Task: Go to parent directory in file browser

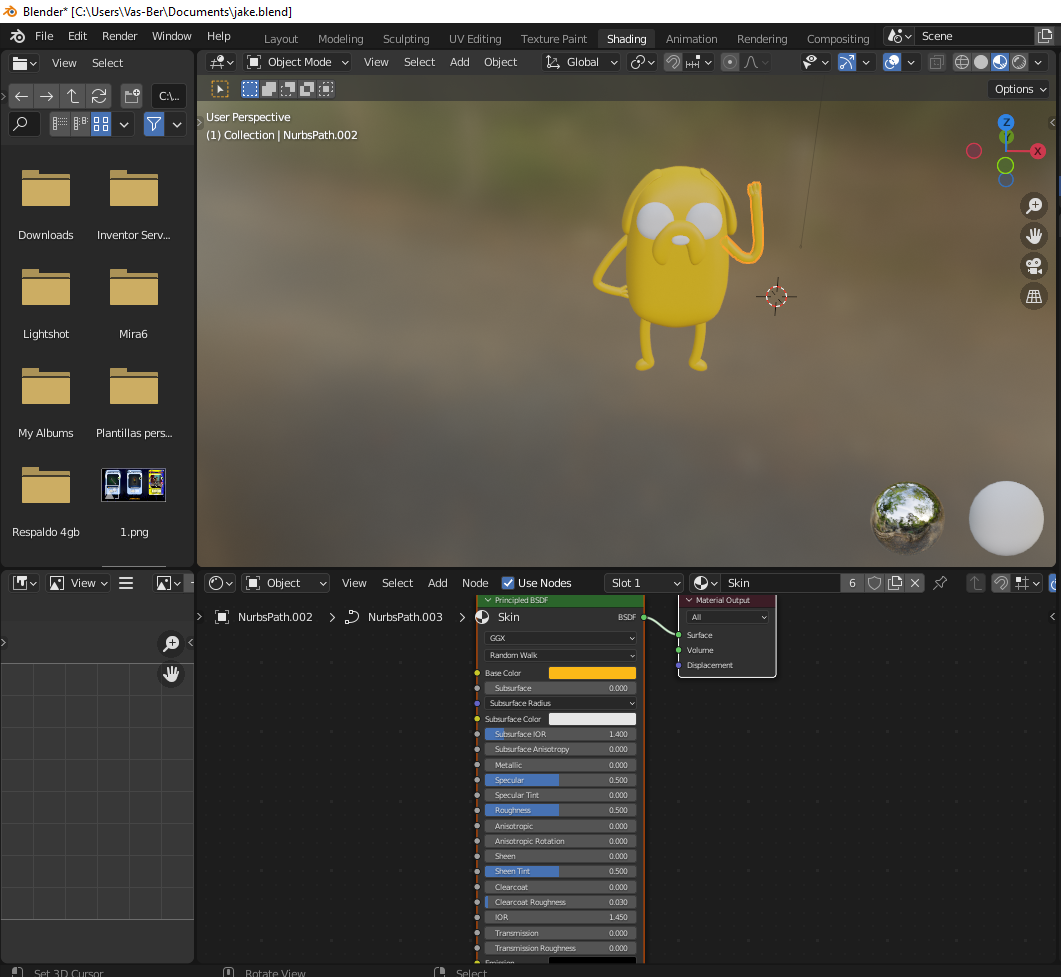Action: pyautogui.click(x=72, y=96)
